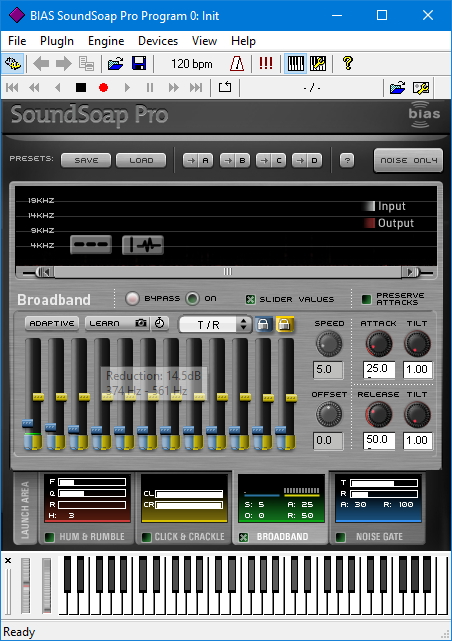Toggle the Broadband module checkbox

pyautogui.click(x=244, y=537)
